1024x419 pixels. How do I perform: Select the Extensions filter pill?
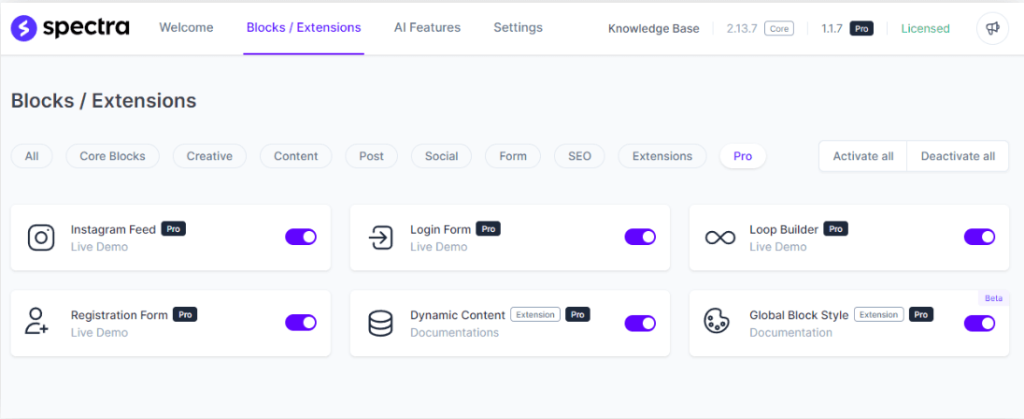pos(662,156)
